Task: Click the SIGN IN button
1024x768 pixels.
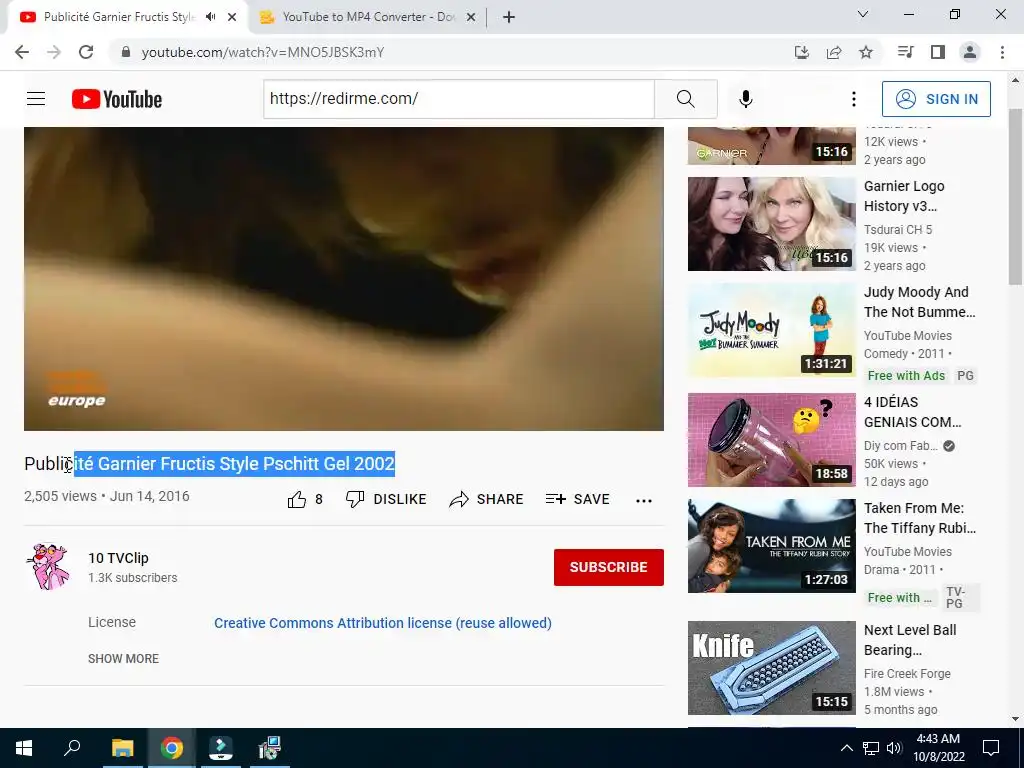Action: [x=936, y=99]
